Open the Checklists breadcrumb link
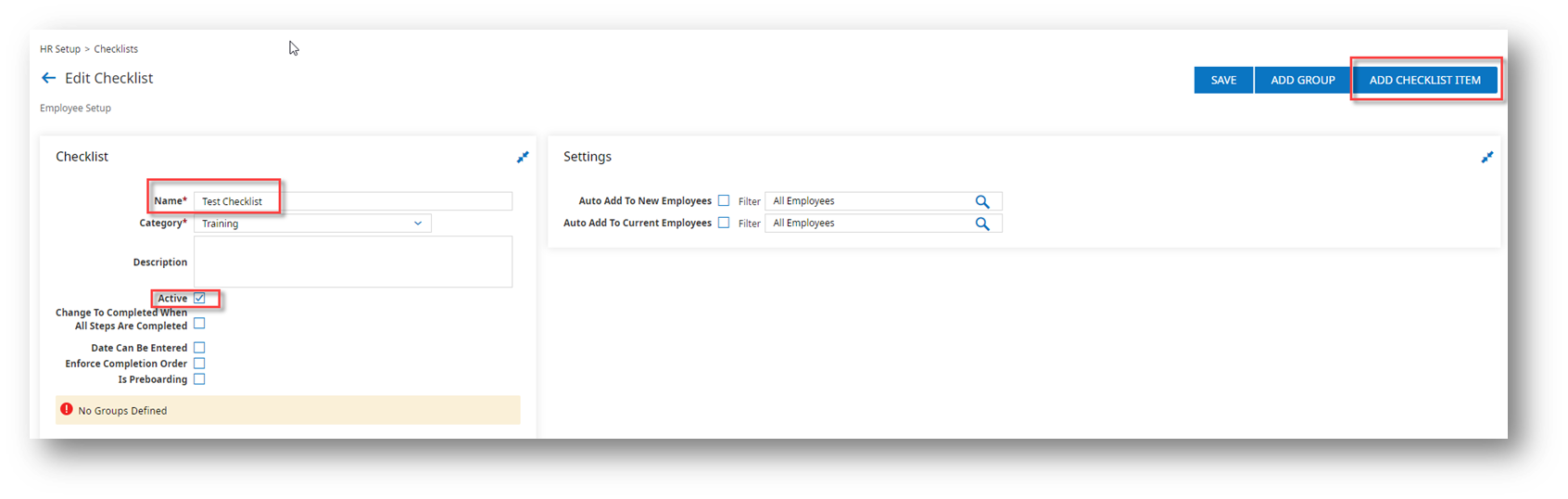Image resolution: width=1568 pixels, height=499 pixels. pos(116,49)
